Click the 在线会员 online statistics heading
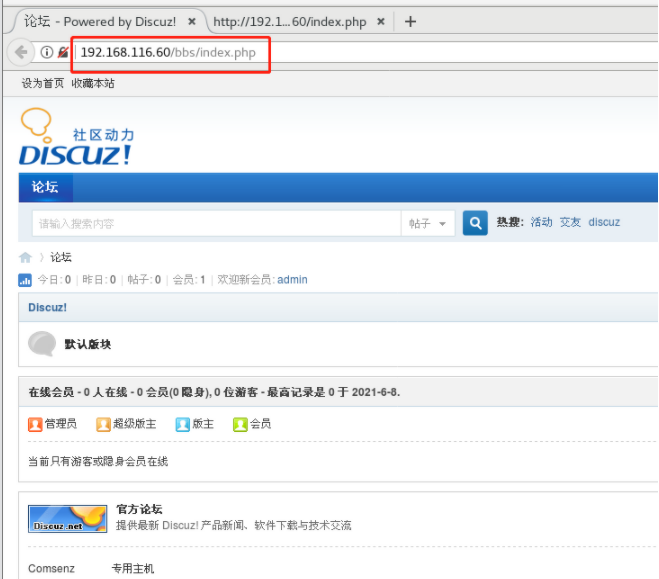The height and width of the screenshot is (579, 659). (214, 392)
